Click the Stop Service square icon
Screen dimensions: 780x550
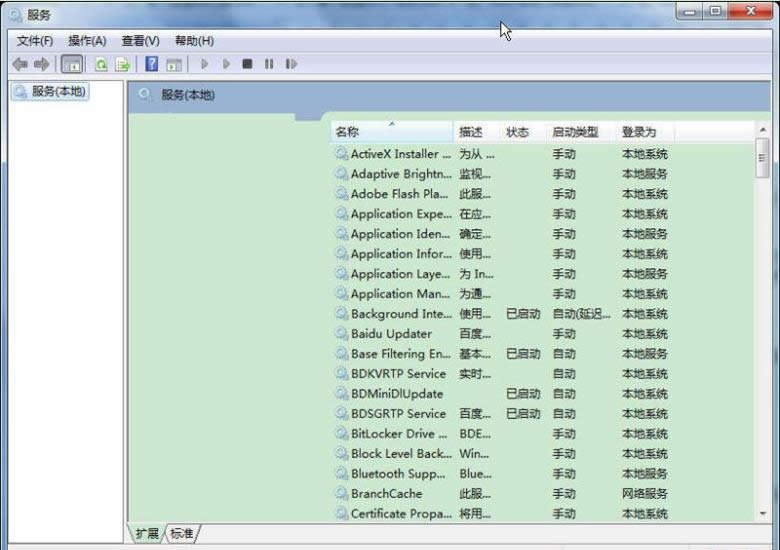coord(247,64)
